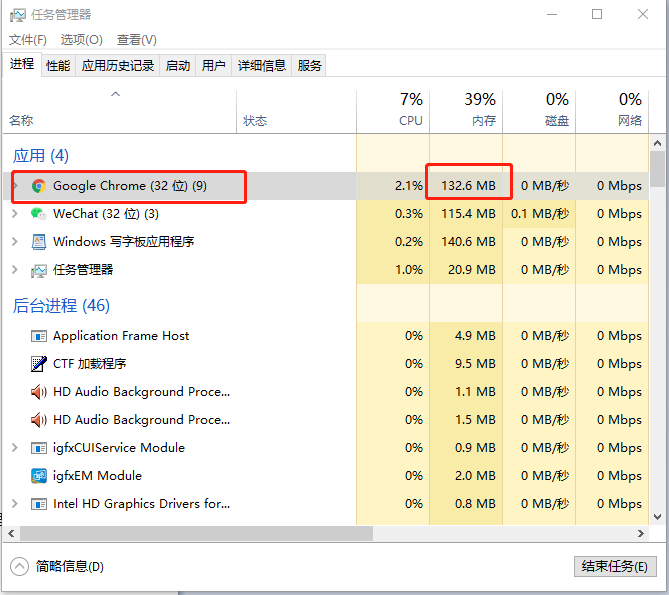Switch to the 性能 tab
The width and height of the screenshot is (669, 595).
(58, 66)
